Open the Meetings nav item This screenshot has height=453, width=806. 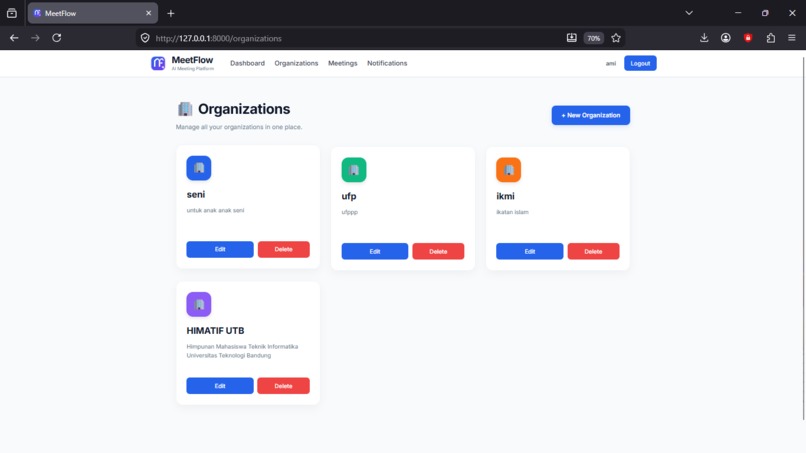click(x=342, y=63)
